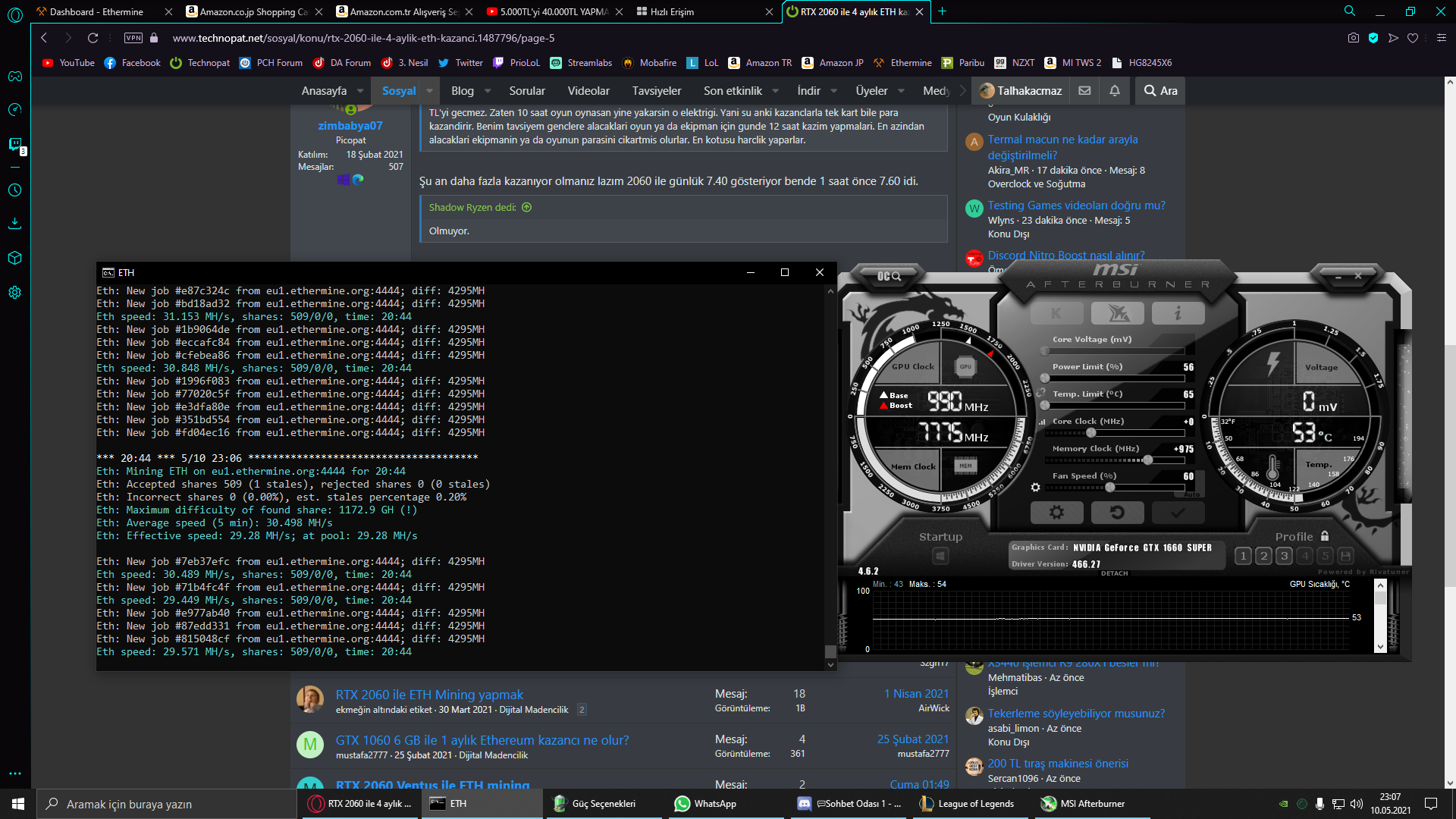Toggle the profile lock icon
This screenshot has height=819, width=1456.
[x=1325, y=536]
